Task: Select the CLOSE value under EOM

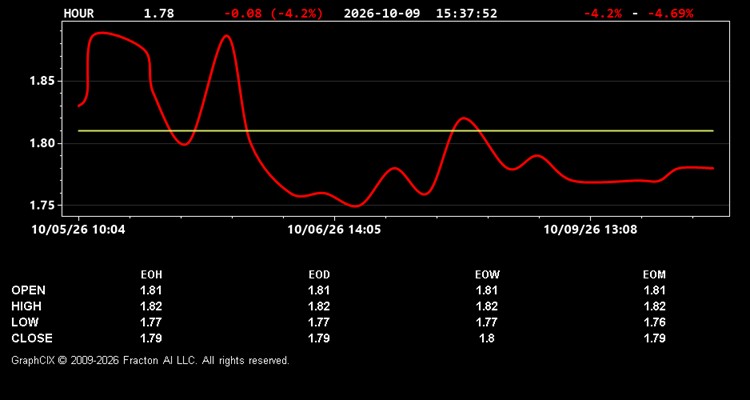Action: point(654,338)
